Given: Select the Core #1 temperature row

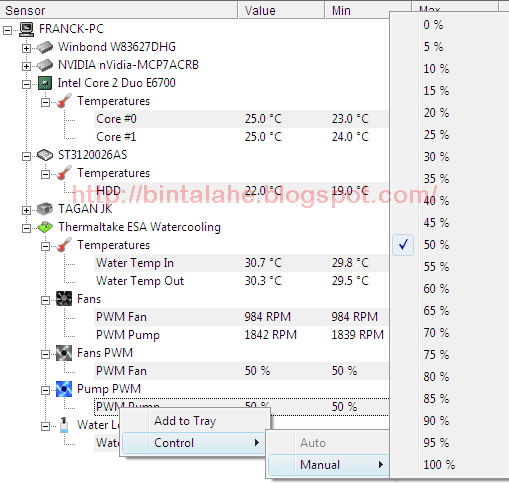Looking at the screenshot, I should click(241, 137).
